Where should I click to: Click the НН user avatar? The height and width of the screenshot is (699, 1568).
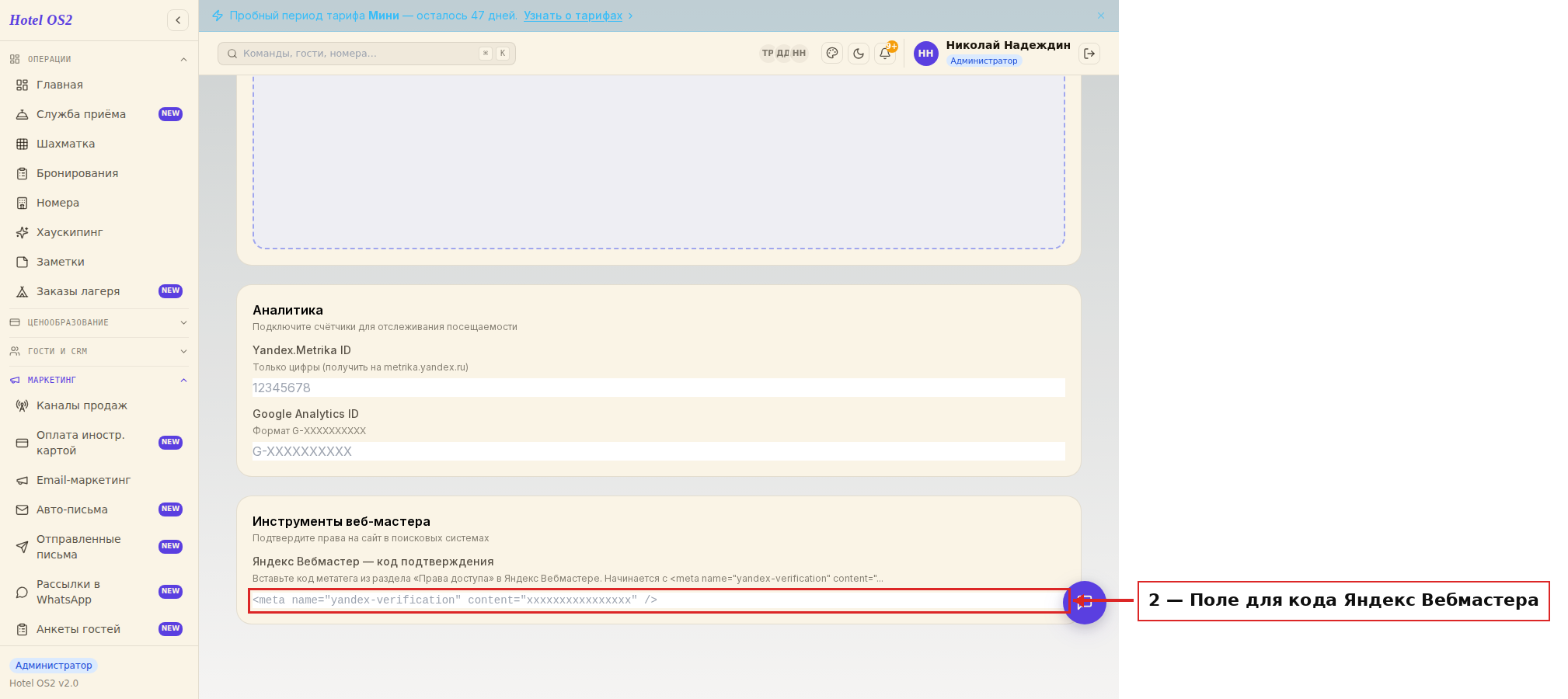[x=925, y=54]
